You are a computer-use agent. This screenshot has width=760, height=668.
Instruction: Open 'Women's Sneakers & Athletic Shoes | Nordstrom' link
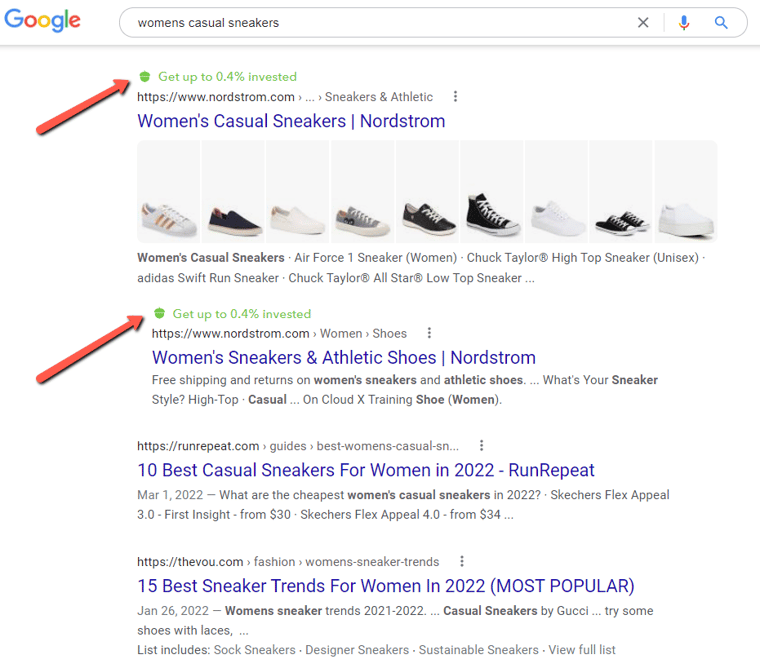coord(344,358)
